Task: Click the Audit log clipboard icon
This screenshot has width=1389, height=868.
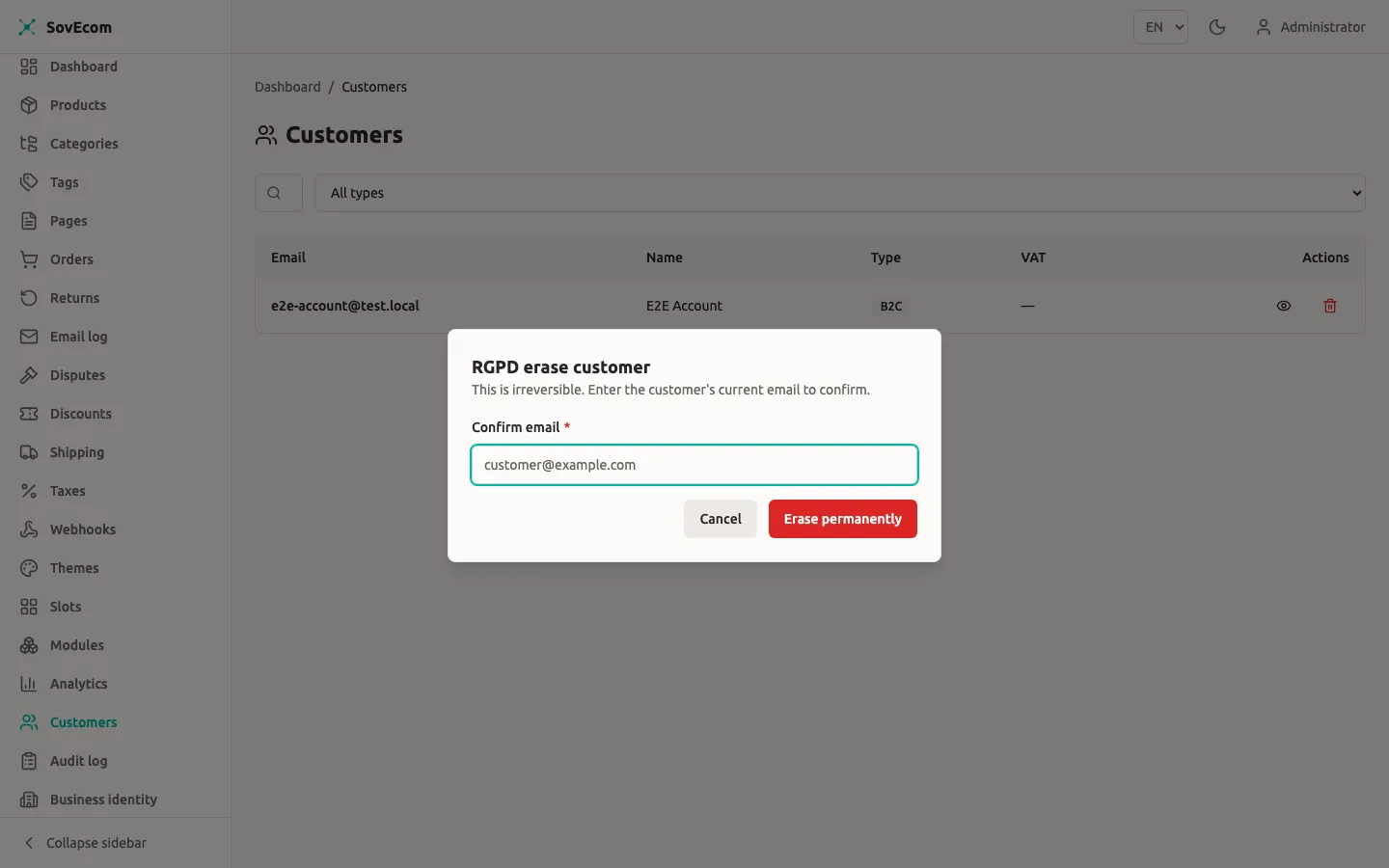Action: pos(29,761)
